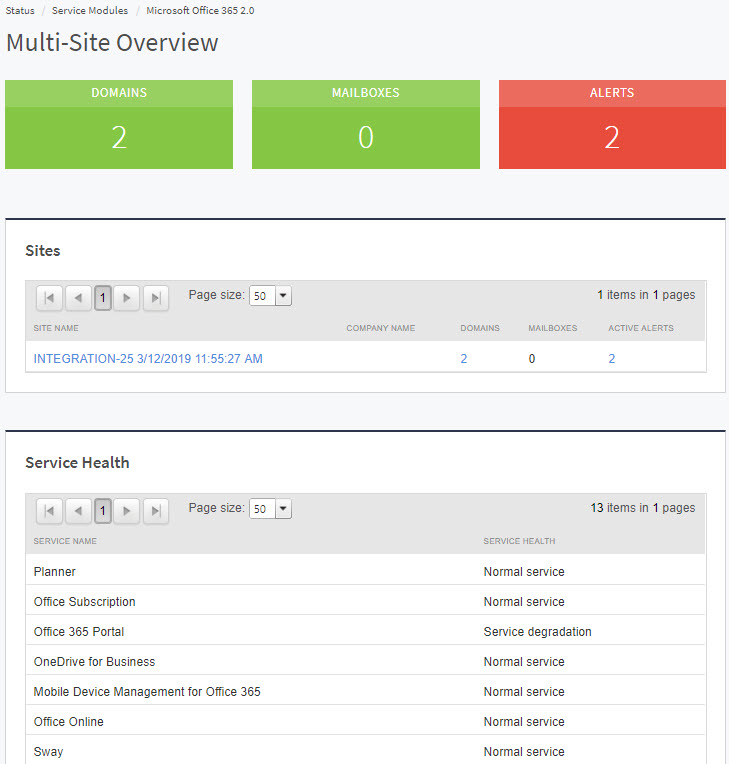This screenshot has width=729, height=764.
Task: Select the OneDrive for Business row
Action: point(365,662)
